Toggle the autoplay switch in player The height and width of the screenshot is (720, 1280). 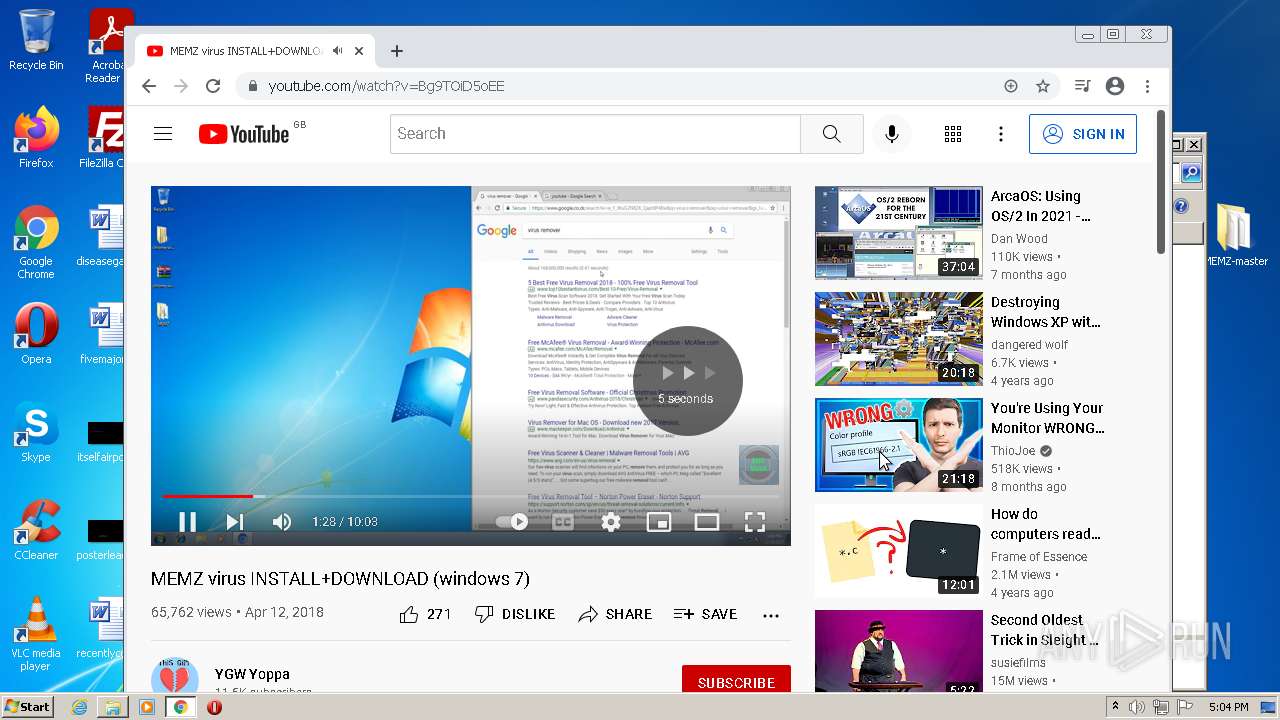pyautogui.click(x=513, y=522)
